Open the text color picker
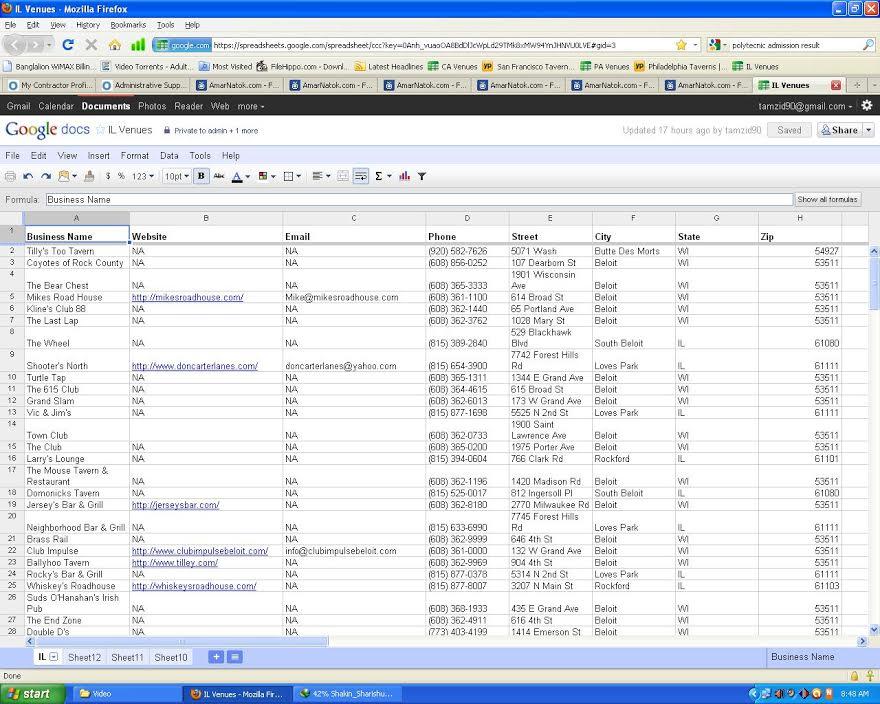The width and height of the screenshot is (880, 704). coord(237,176)
